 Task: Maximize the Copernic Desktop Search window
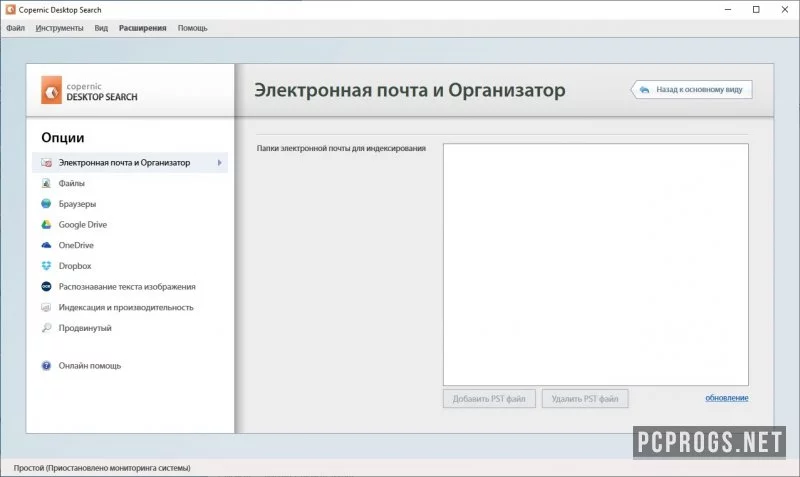756,10
